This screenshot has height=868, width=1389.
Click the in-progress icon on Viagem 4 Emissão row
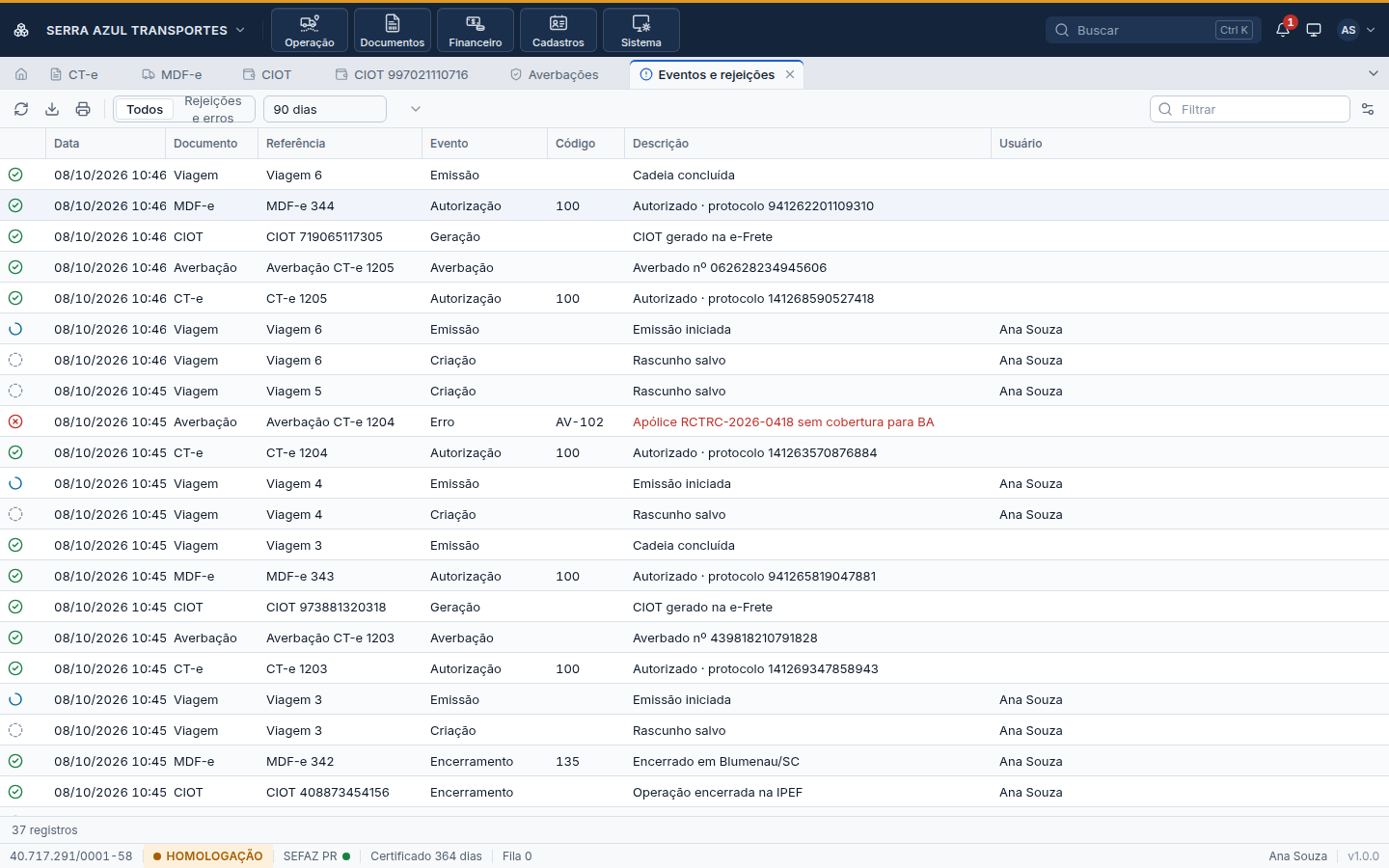point(15,483)
